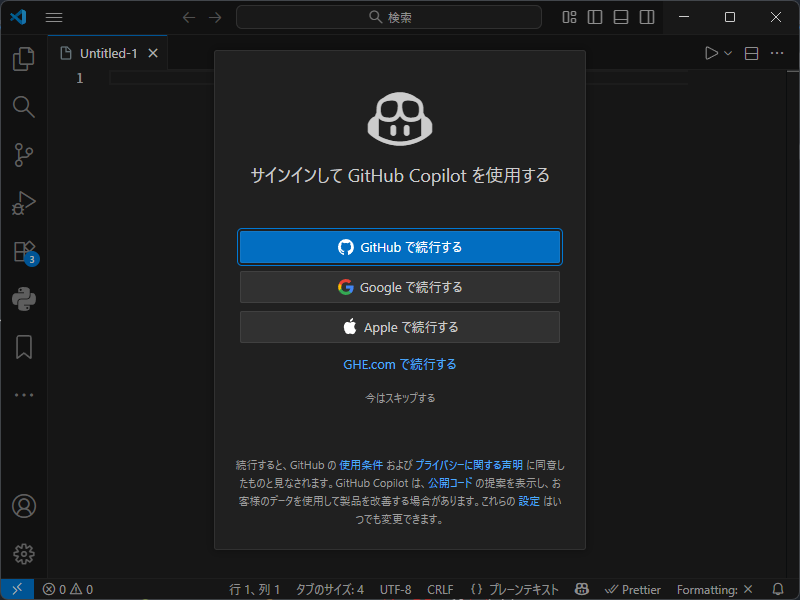800x600 pixels.
Task: Click the タブのサイズ: 4 indentation status item
Action: click(x=330, y=589)
